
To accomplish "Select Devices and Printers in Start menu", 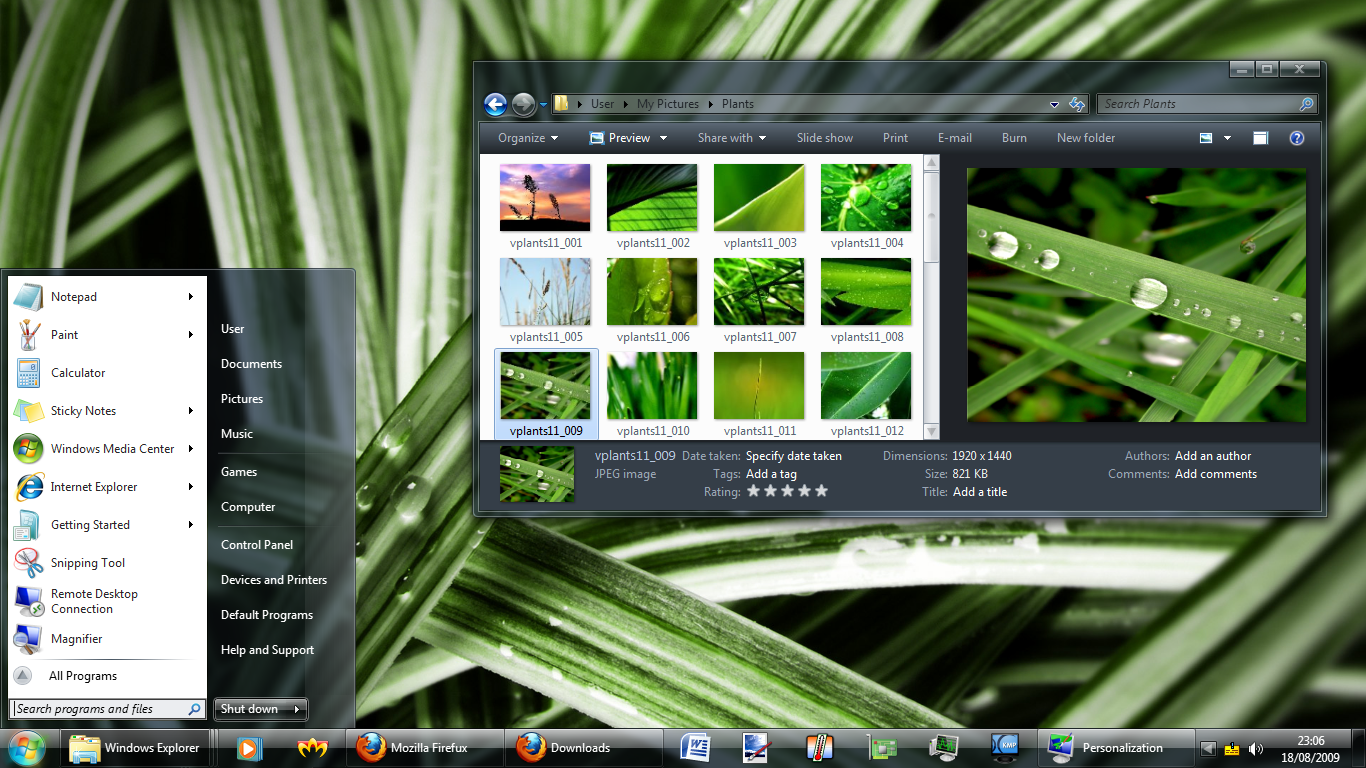I will 274,580.
